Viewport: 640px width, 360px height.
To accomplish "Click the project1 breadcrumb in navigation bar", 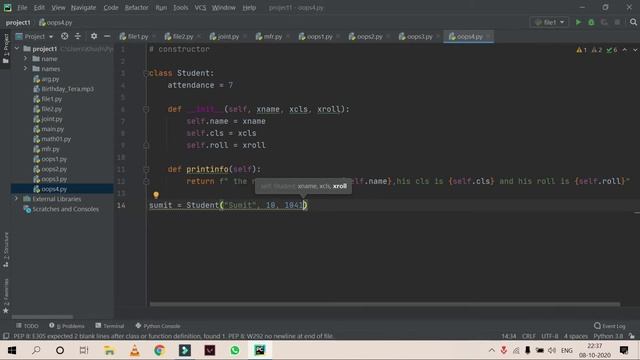I will [18, 22].
